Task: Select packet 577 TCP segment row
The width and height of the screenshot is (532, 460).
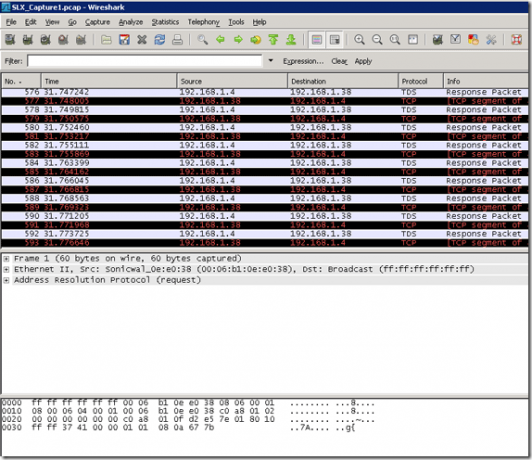Action: pos(265,101)
